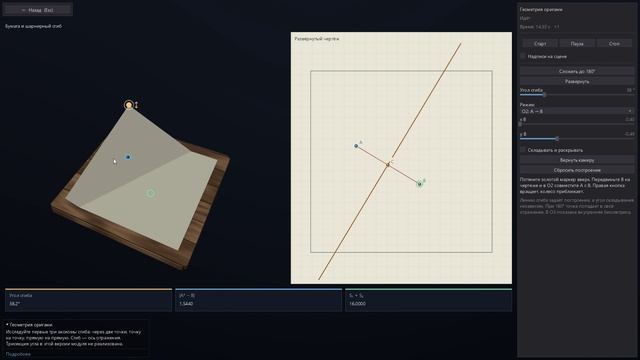Click the Развернуть button

577,81
